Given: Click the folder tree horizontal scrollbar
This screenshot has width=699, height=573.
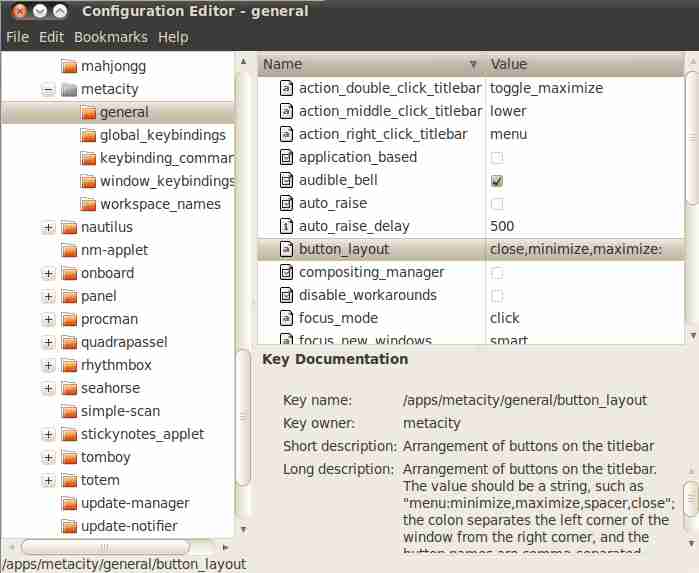Looking at the screenshot, I should coord(106,547).
